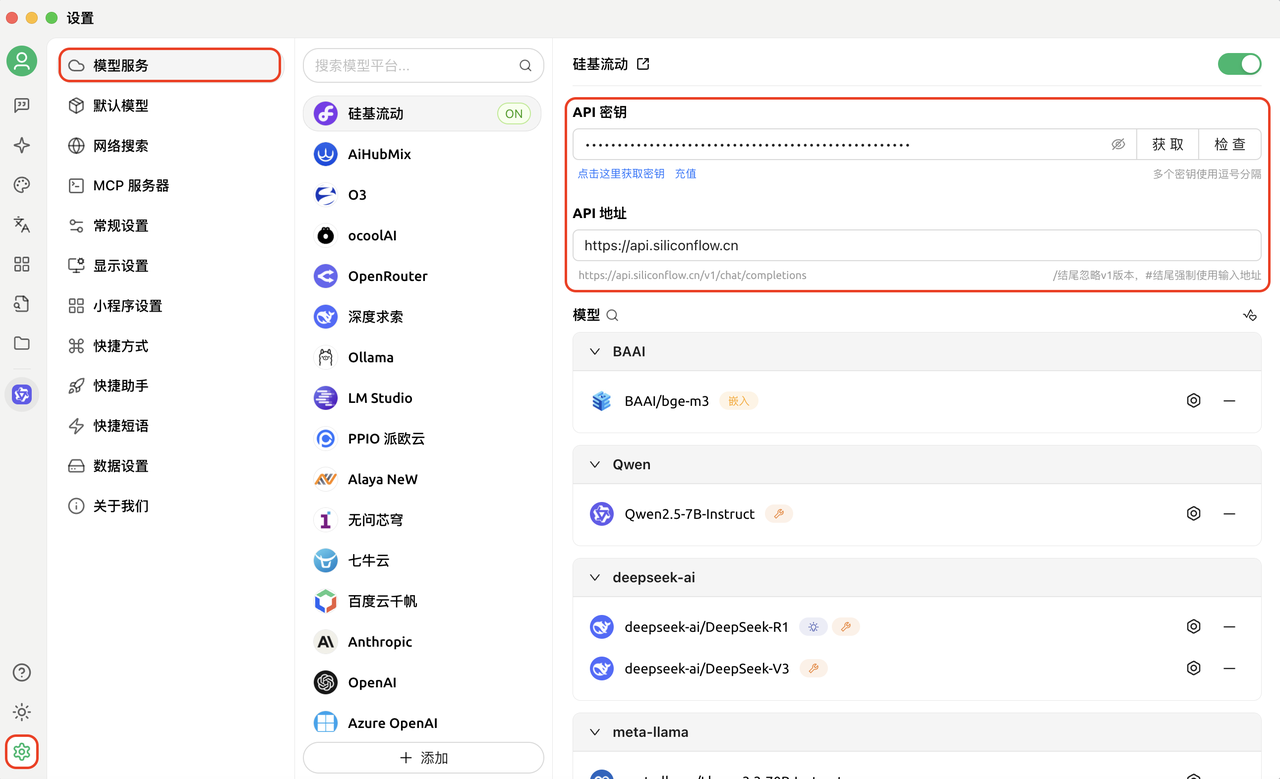Click the 添加 provider button
This screenshot has width=1280, height=779.
click(x=423, y=758)
